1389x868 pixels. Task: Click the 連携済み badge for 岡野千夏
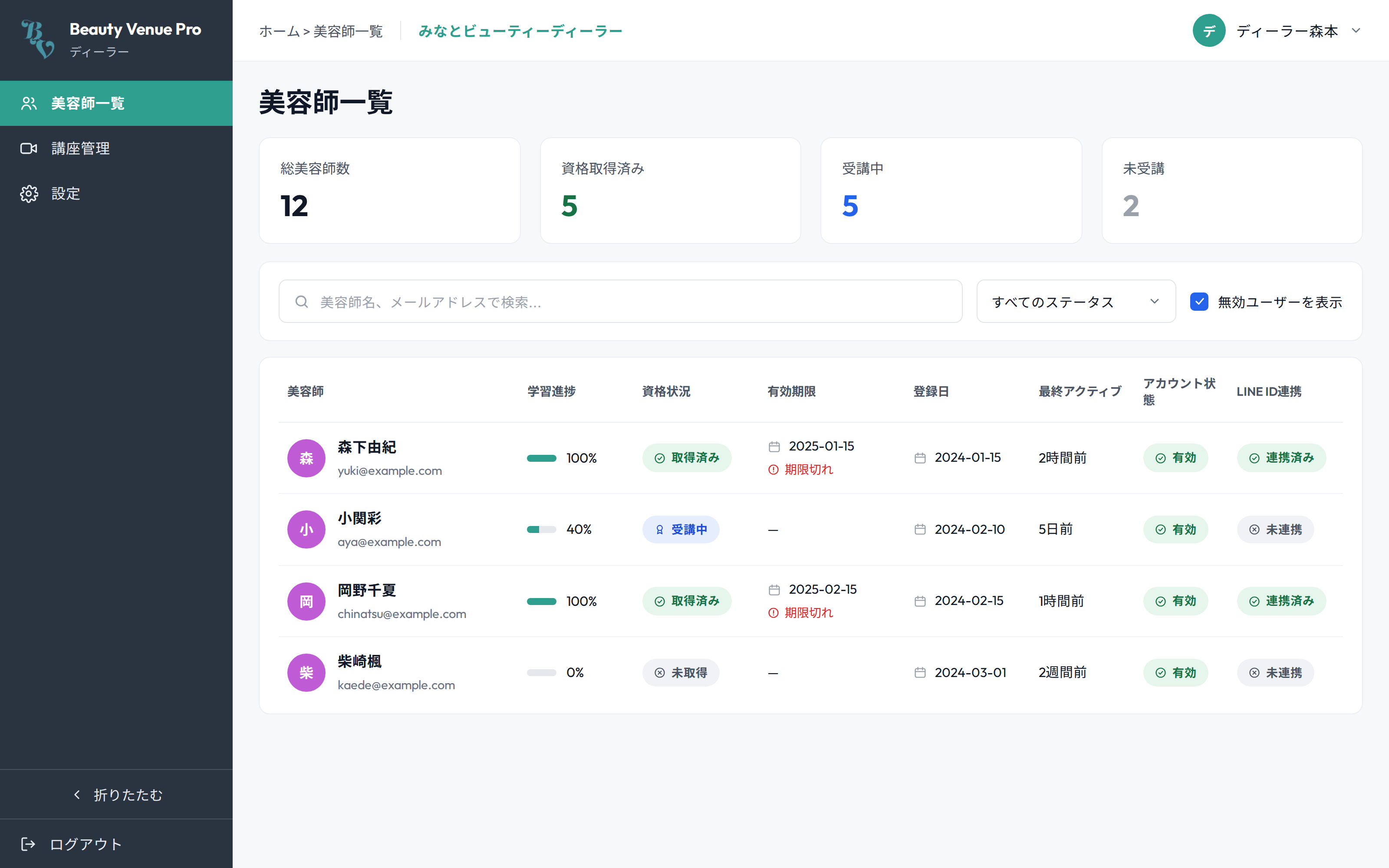pyautogui.click(x=1281, y=601)
